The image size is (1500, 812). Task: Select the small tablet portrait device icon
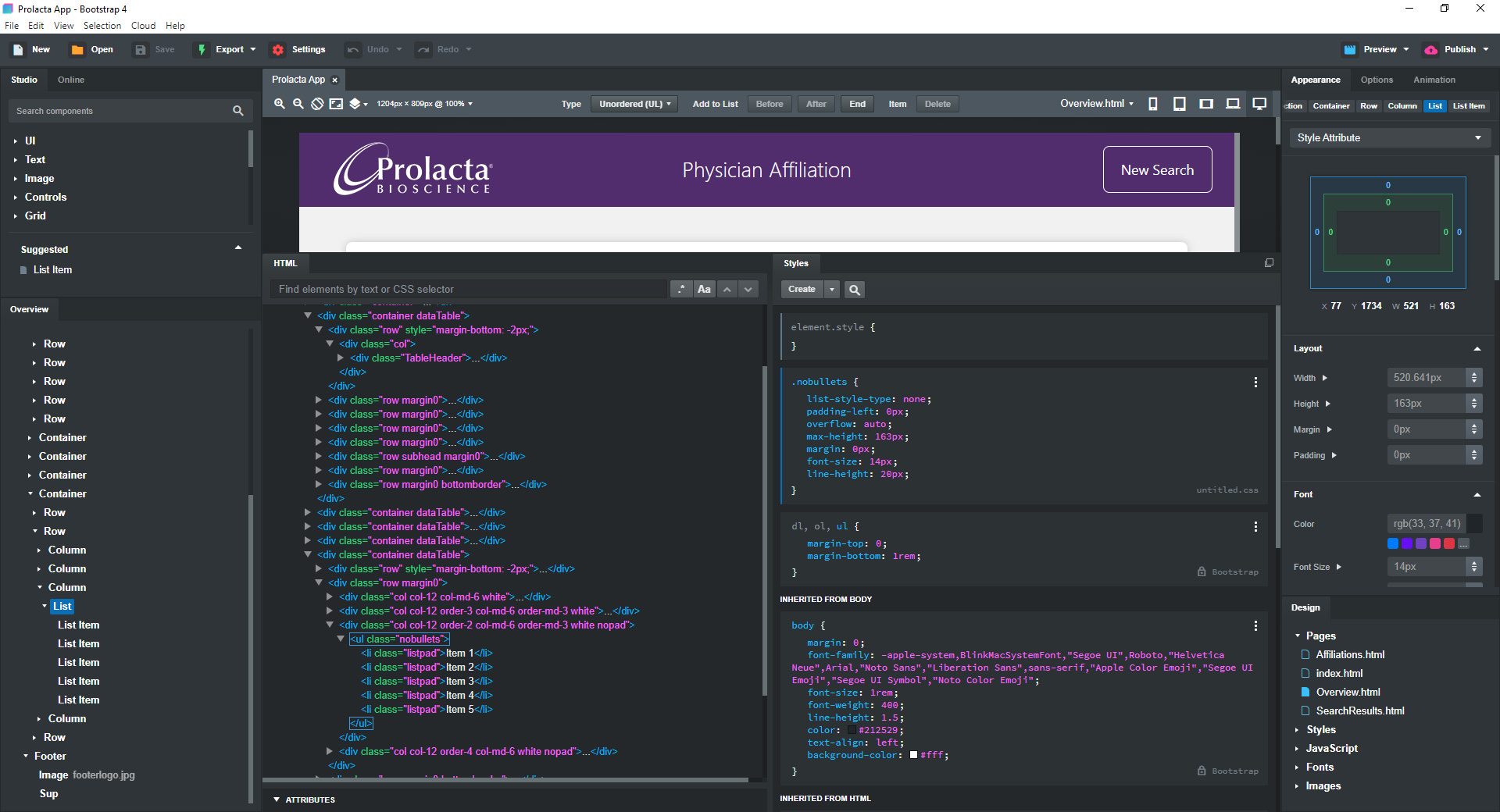(1180, 104)
